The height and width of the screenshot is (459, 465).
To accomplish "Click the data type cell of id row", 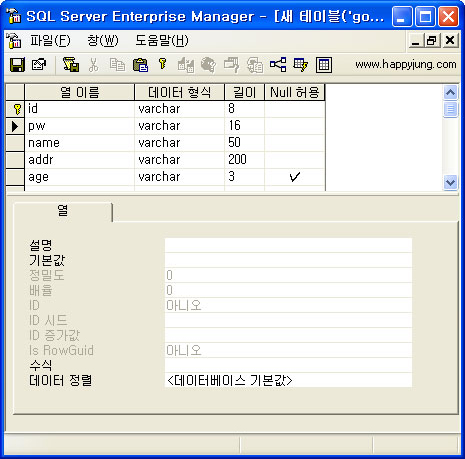I will tap(179, 109).
